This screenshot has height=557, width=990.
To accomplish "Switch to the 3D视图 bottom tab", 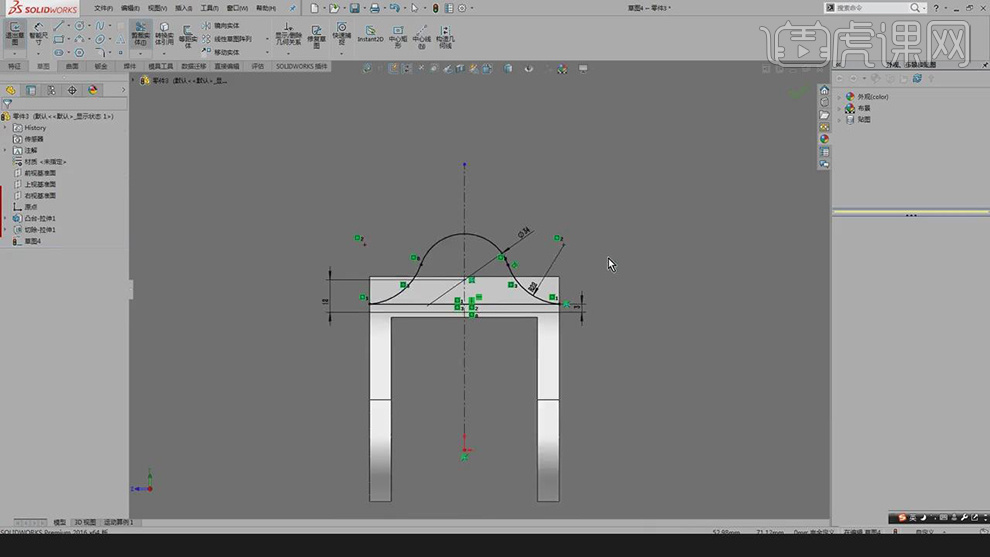I will point(85,522).
